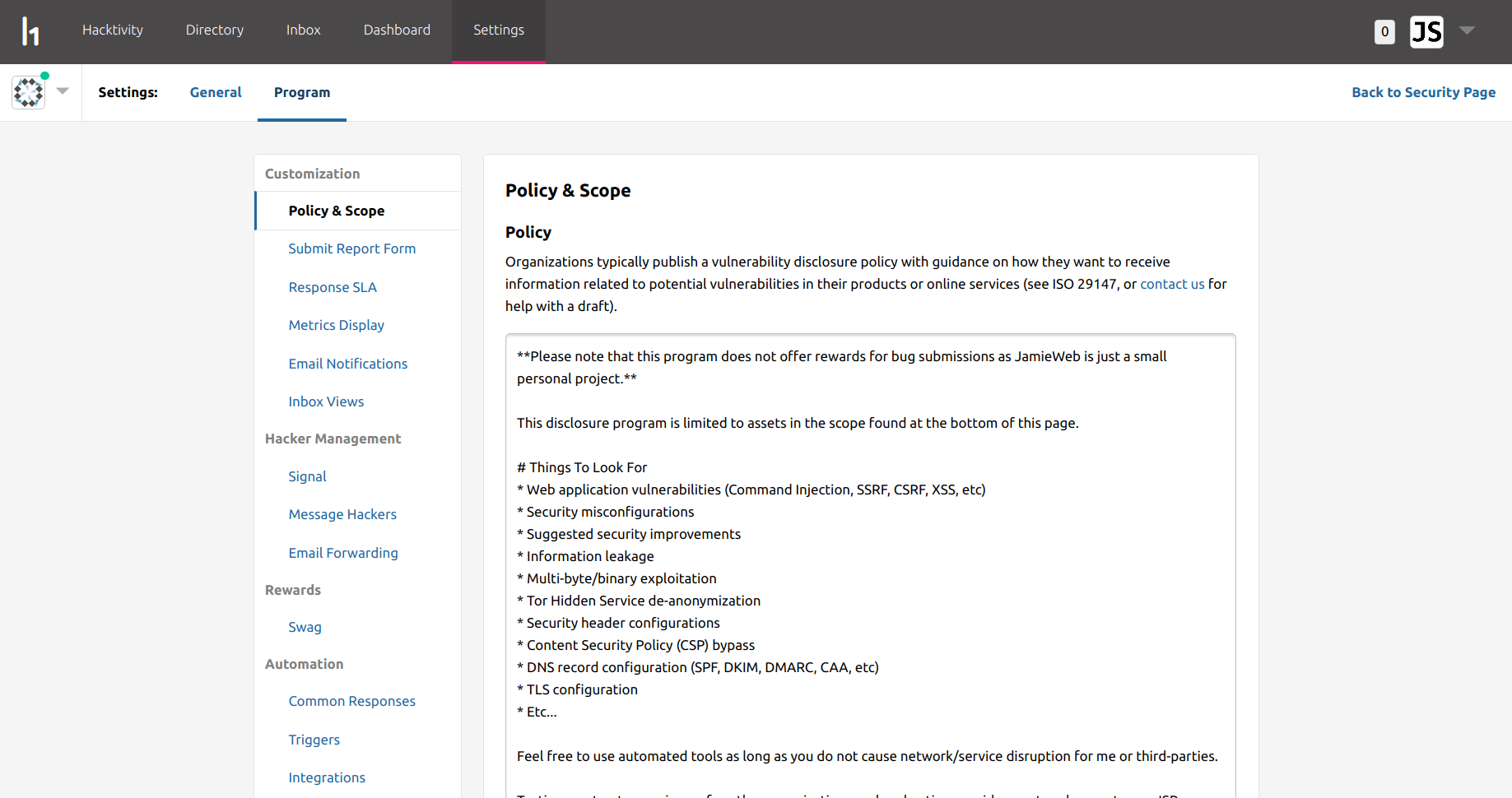1512x798 pixels.
Task: Open the Inbox navigation item
Action: coord(304,30)
